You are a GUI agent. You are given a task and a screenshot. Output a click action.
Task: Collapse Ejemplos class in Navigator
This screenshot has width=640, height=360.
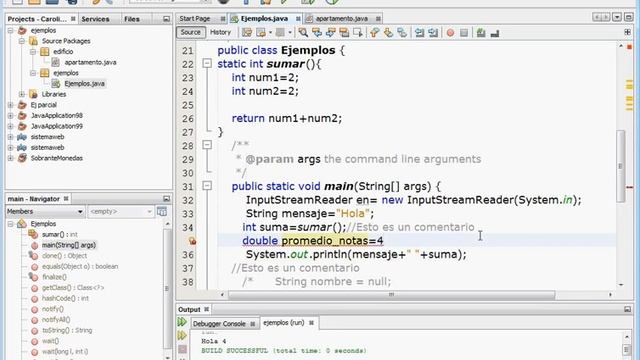(11, 224)
